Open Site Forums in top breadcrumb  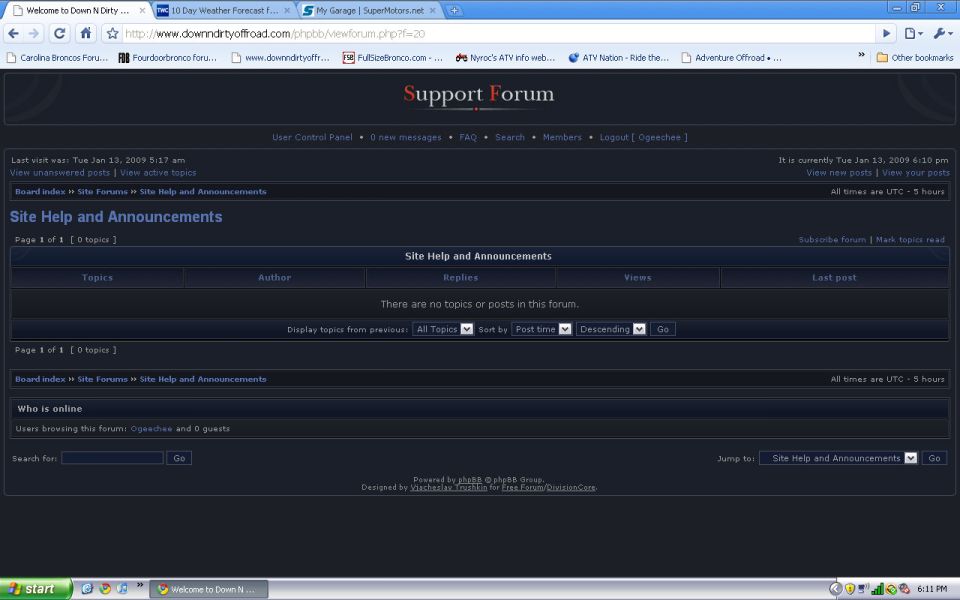tap(102, 192)
